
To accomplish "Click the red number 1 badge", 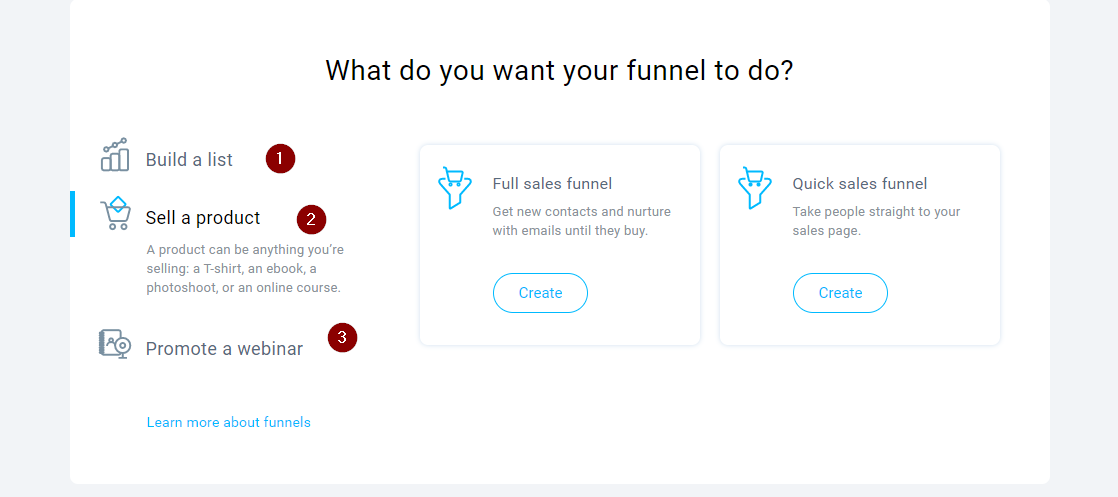I will pyautogui.click(x=280, y=158).
